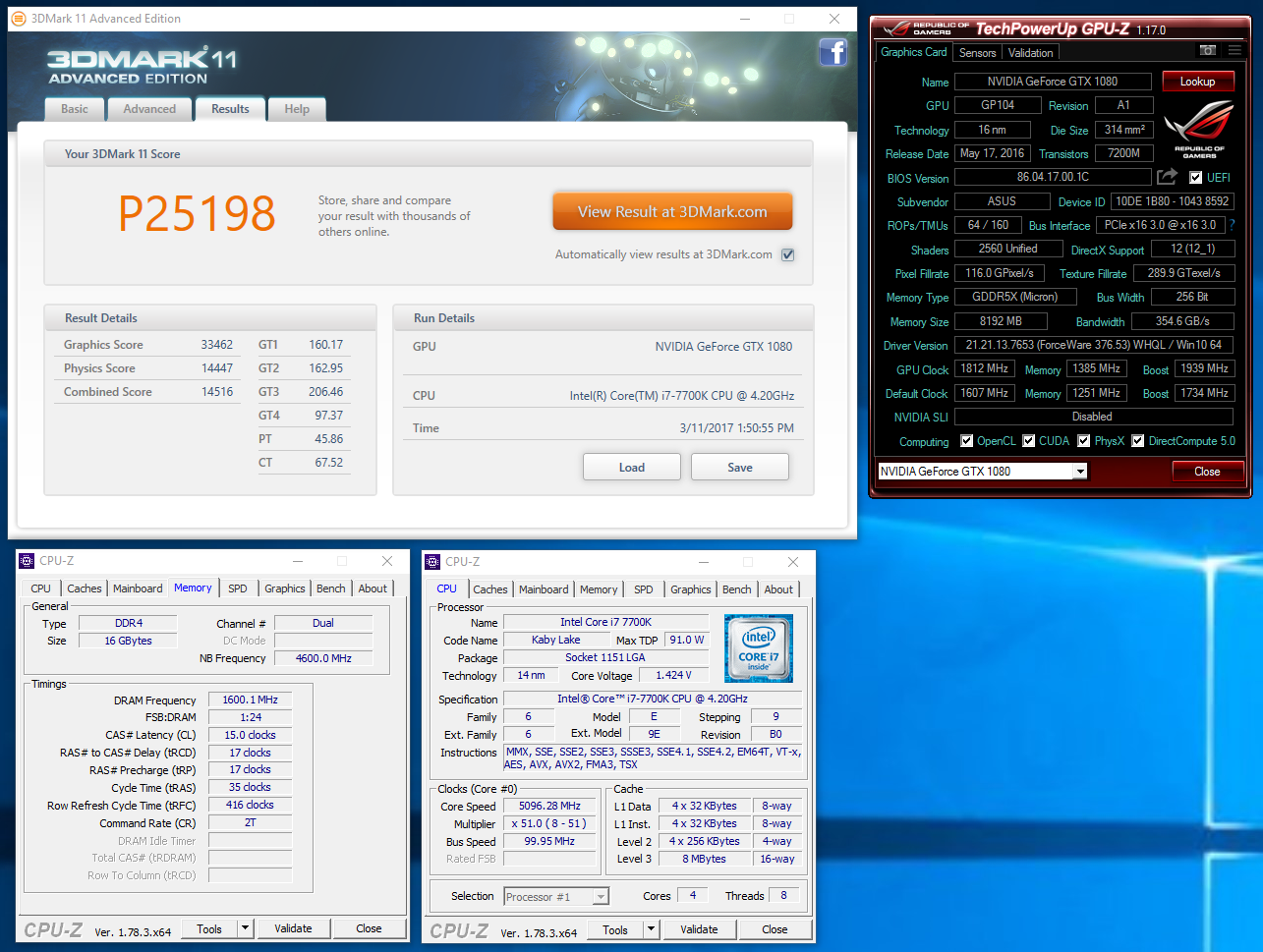Open the GPU-Z hamburger menu icon
Viewport: 1263px width, 952px height.
click(1235, 50)
